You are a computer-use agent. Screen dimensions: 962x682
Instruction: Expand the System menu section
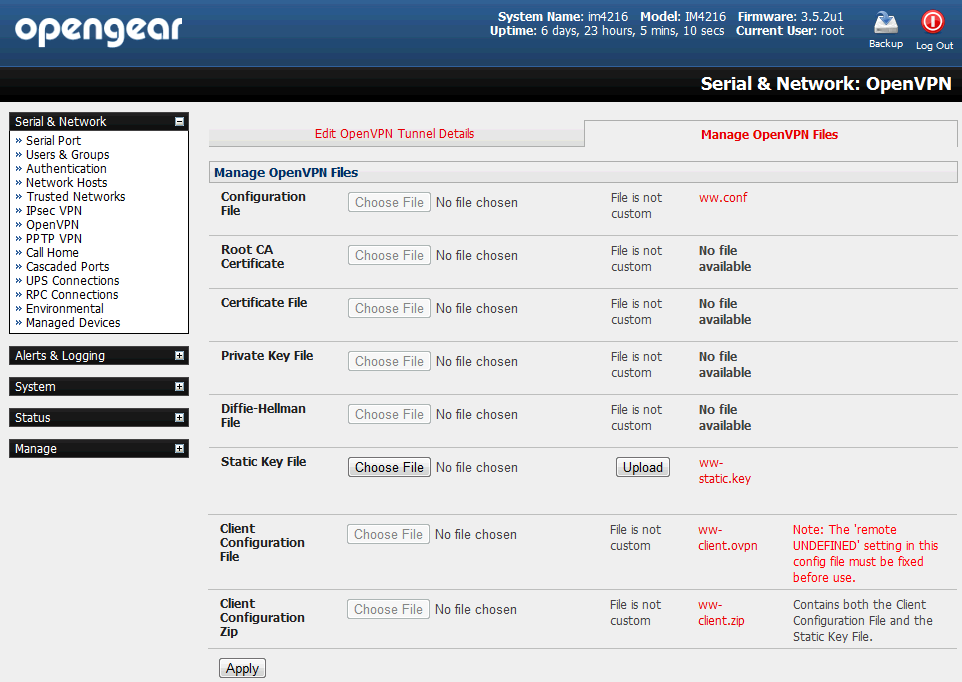click(179, 387)
